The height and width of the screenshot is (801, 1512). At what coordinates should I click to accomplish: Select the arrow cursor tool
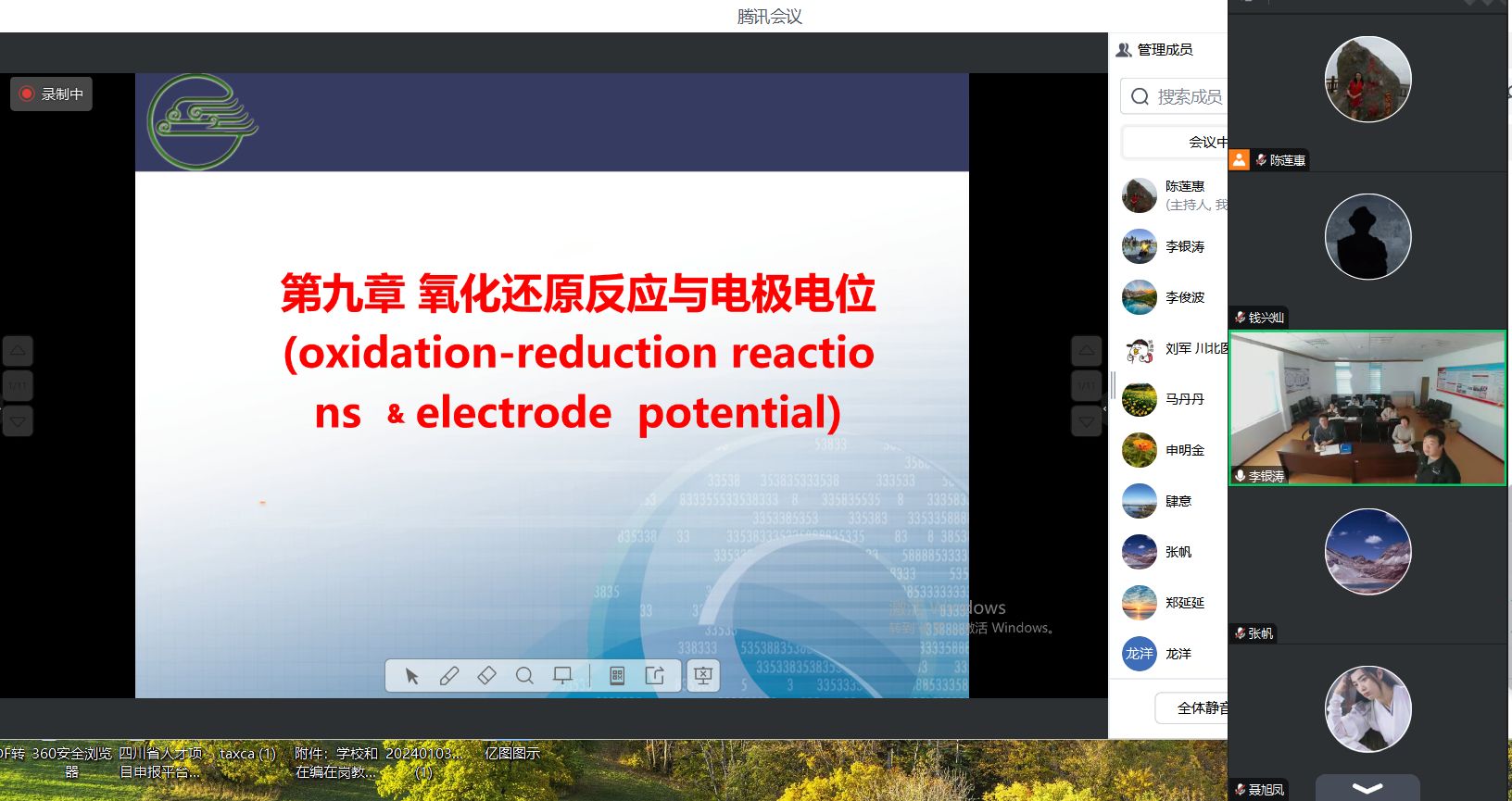coord(412,676)
